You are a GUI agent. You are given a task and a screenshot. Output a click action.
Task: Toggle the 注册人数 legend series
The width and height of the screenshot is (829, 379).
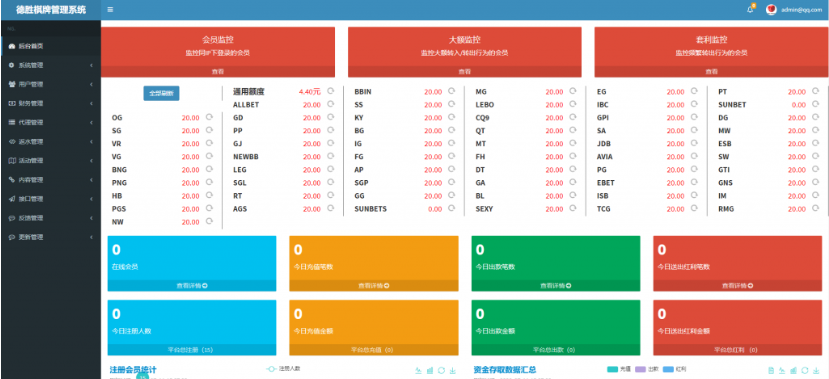point(283,368)
